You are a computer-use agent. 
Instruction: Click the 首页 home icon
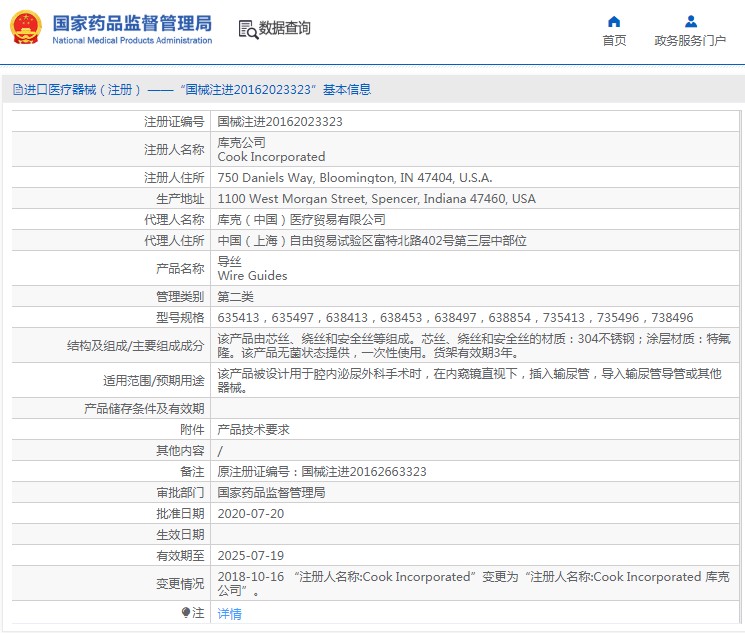pos(614,22)
